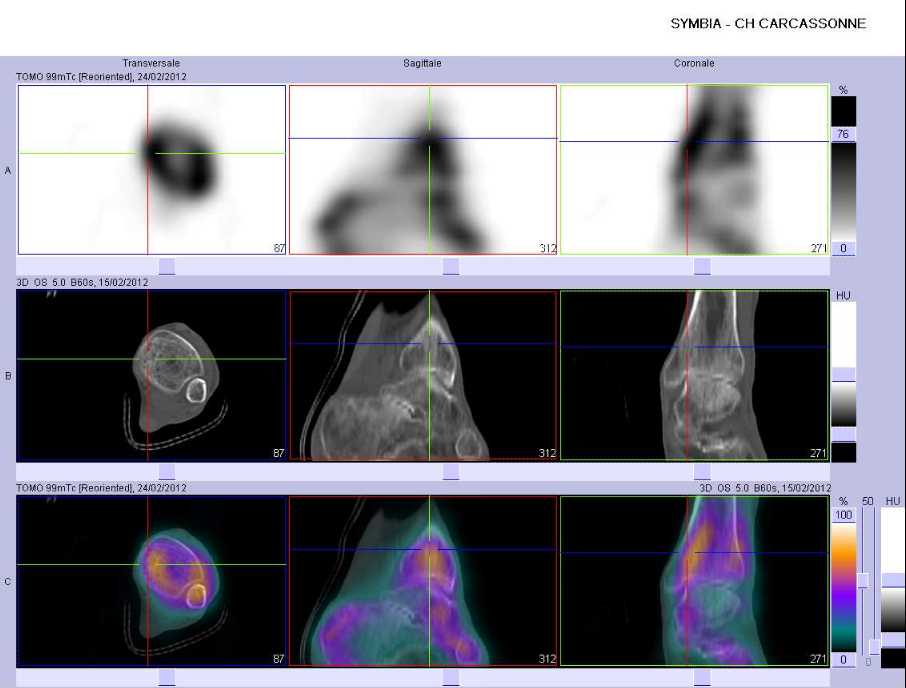The width and height of the screenshot is (906, 688).
Task: Click the row A sagittal SPECT image pane
Action: pos(423,170)
